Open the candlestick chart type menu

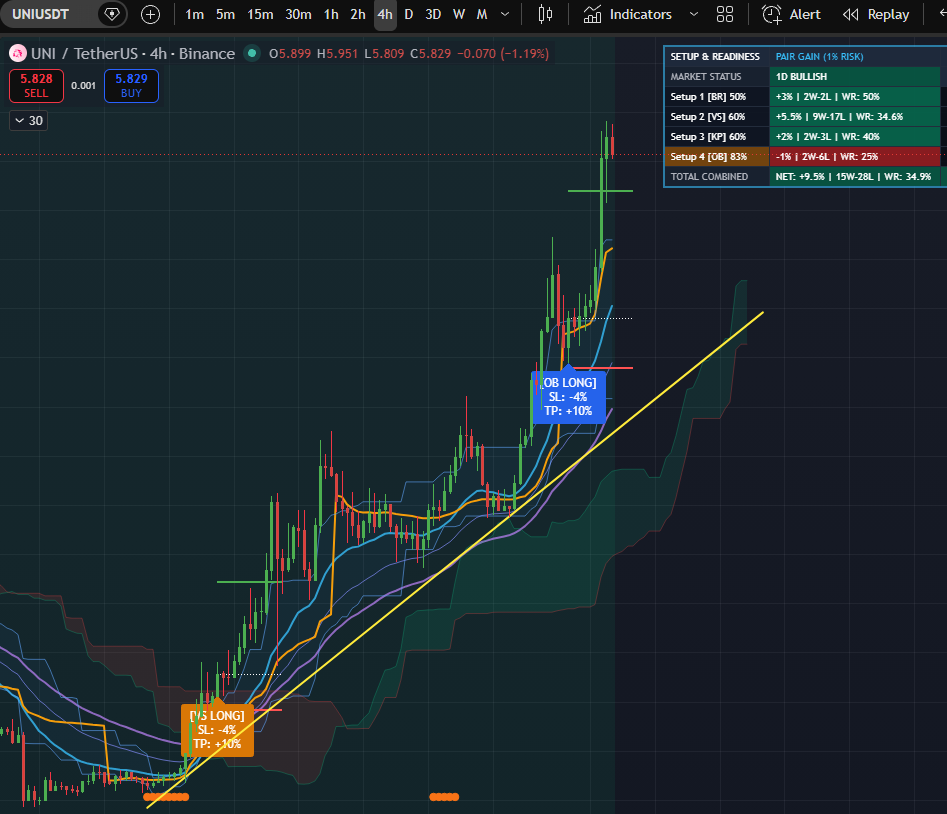(545, 14)
